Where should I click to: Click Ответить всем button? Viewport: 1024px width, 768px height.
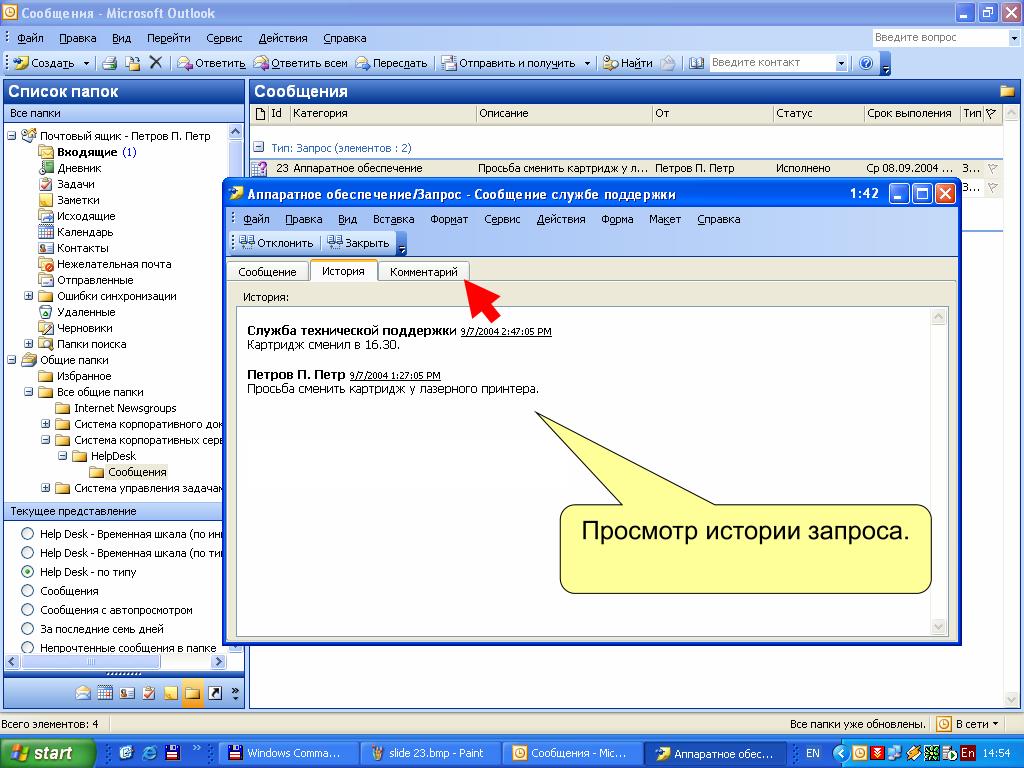[300, 63]
